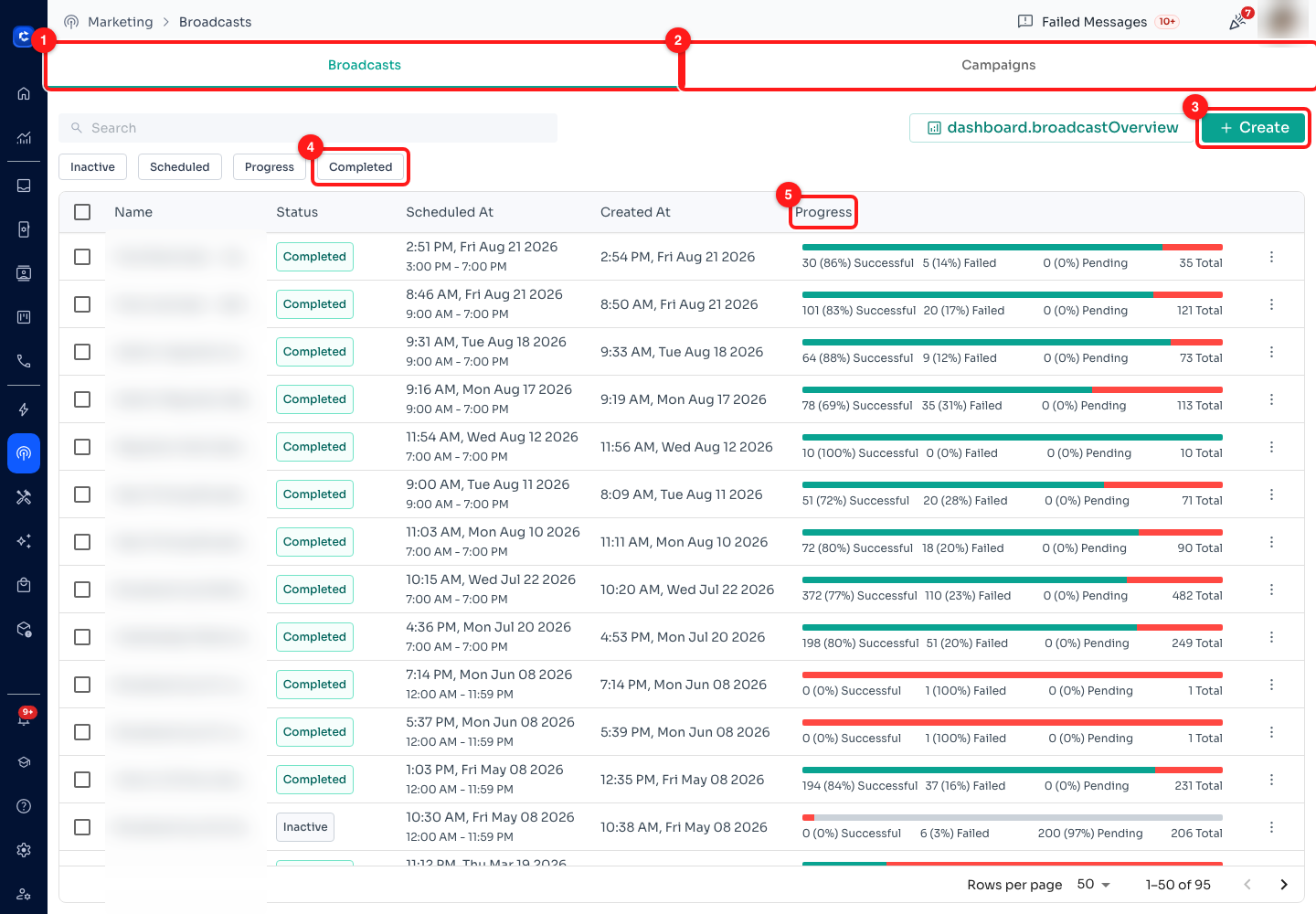The height and width of the screenshot is (914, 1316).
Task: Open dashboard.broadcastOverview button
Action: (x=1052, y=128)
